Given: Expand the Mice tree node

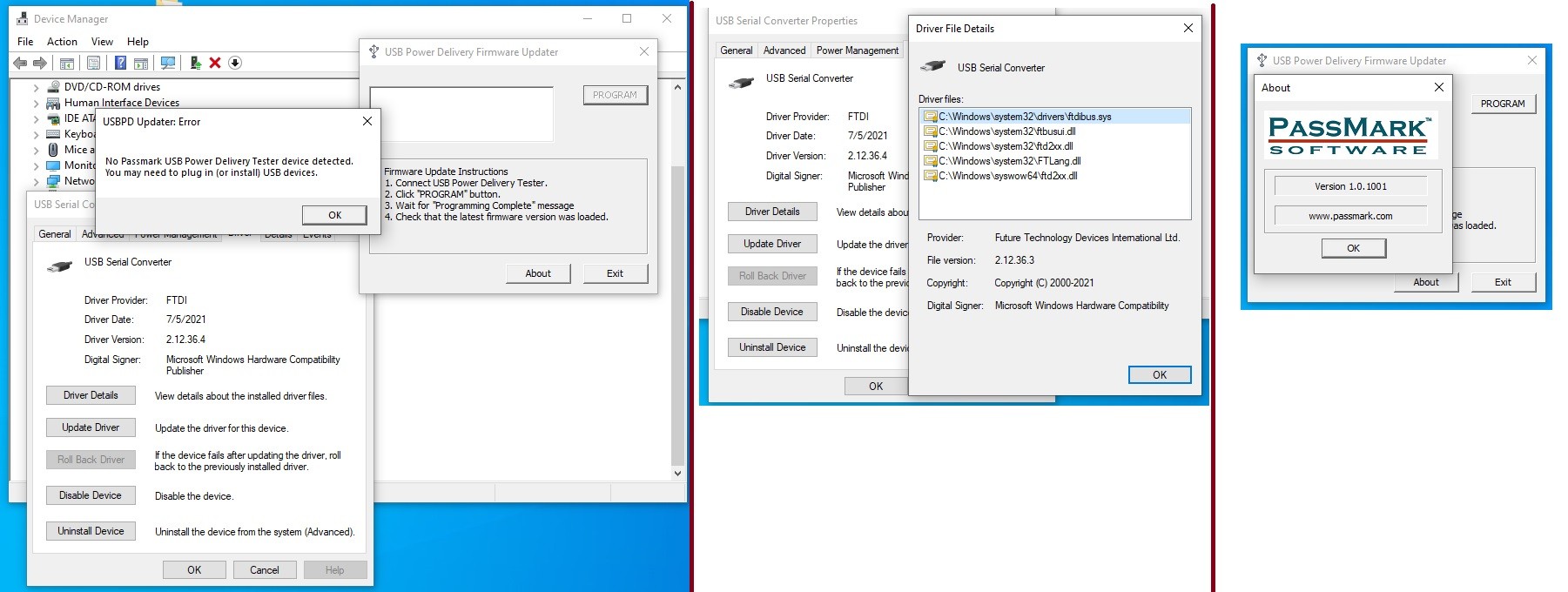Looking at the screenshot, I should click(x=36, y=151).
